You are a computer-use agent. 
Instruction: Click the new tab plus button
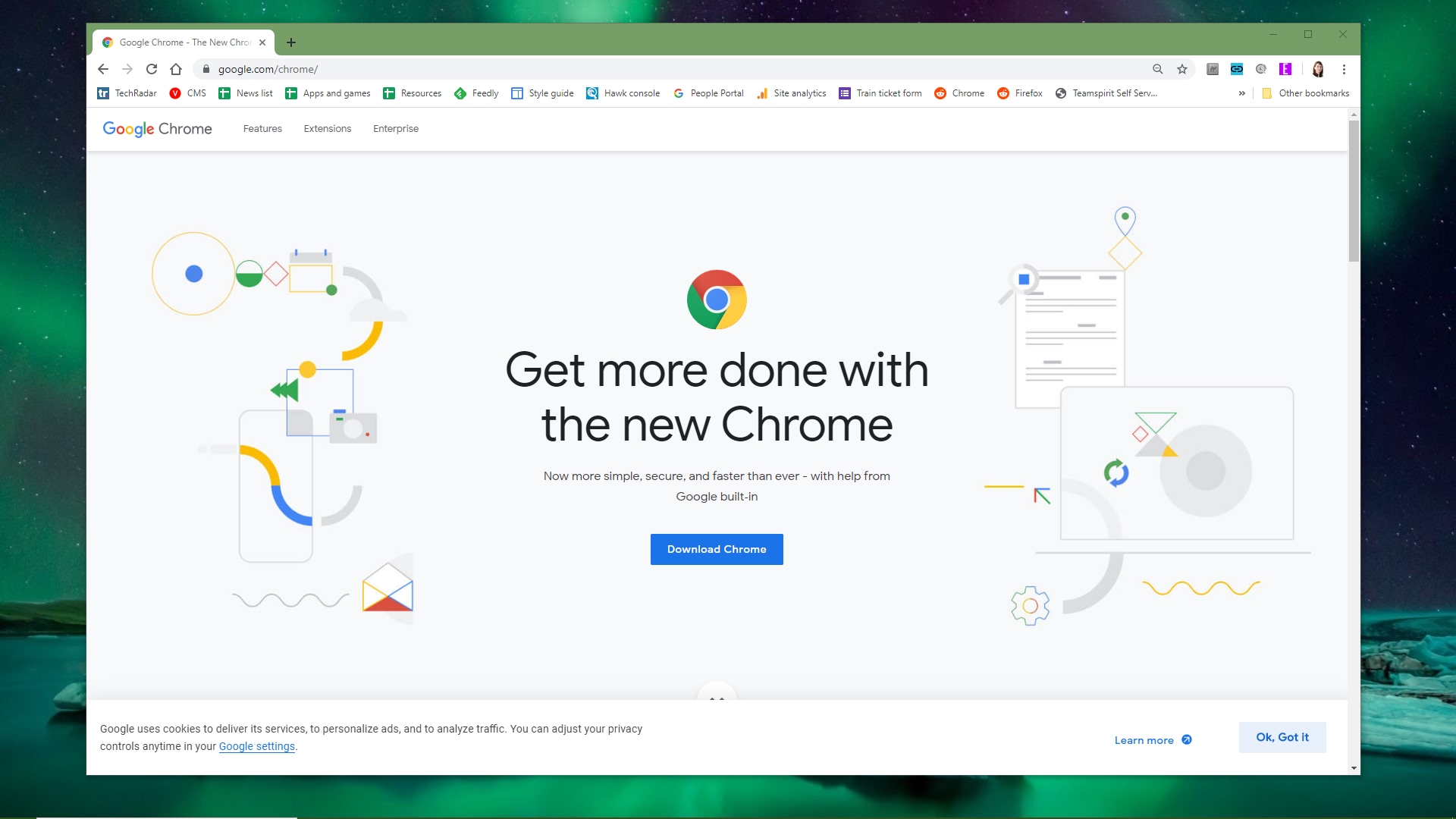291,42
